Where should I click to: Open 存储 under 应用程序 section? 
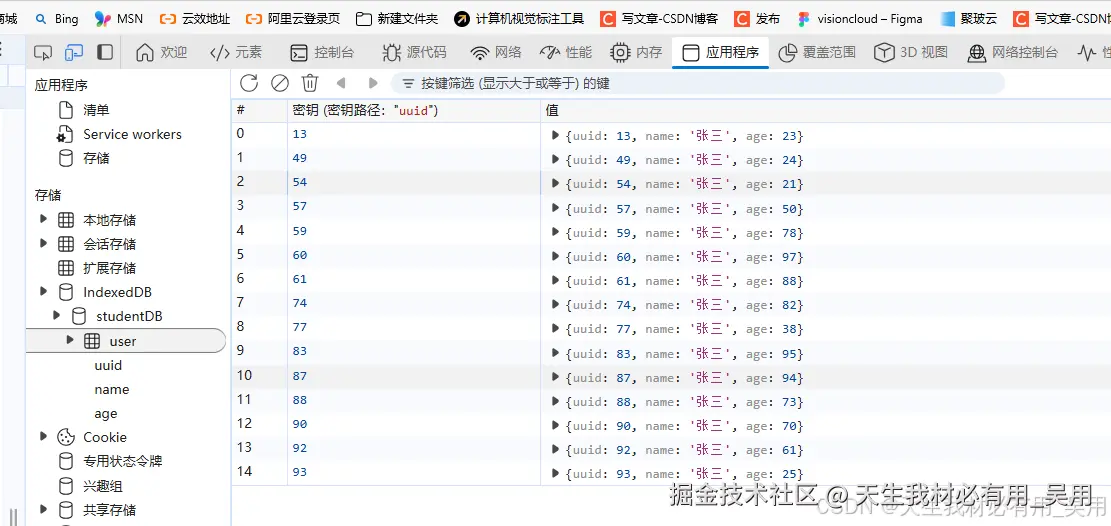(x=96, y=158)
